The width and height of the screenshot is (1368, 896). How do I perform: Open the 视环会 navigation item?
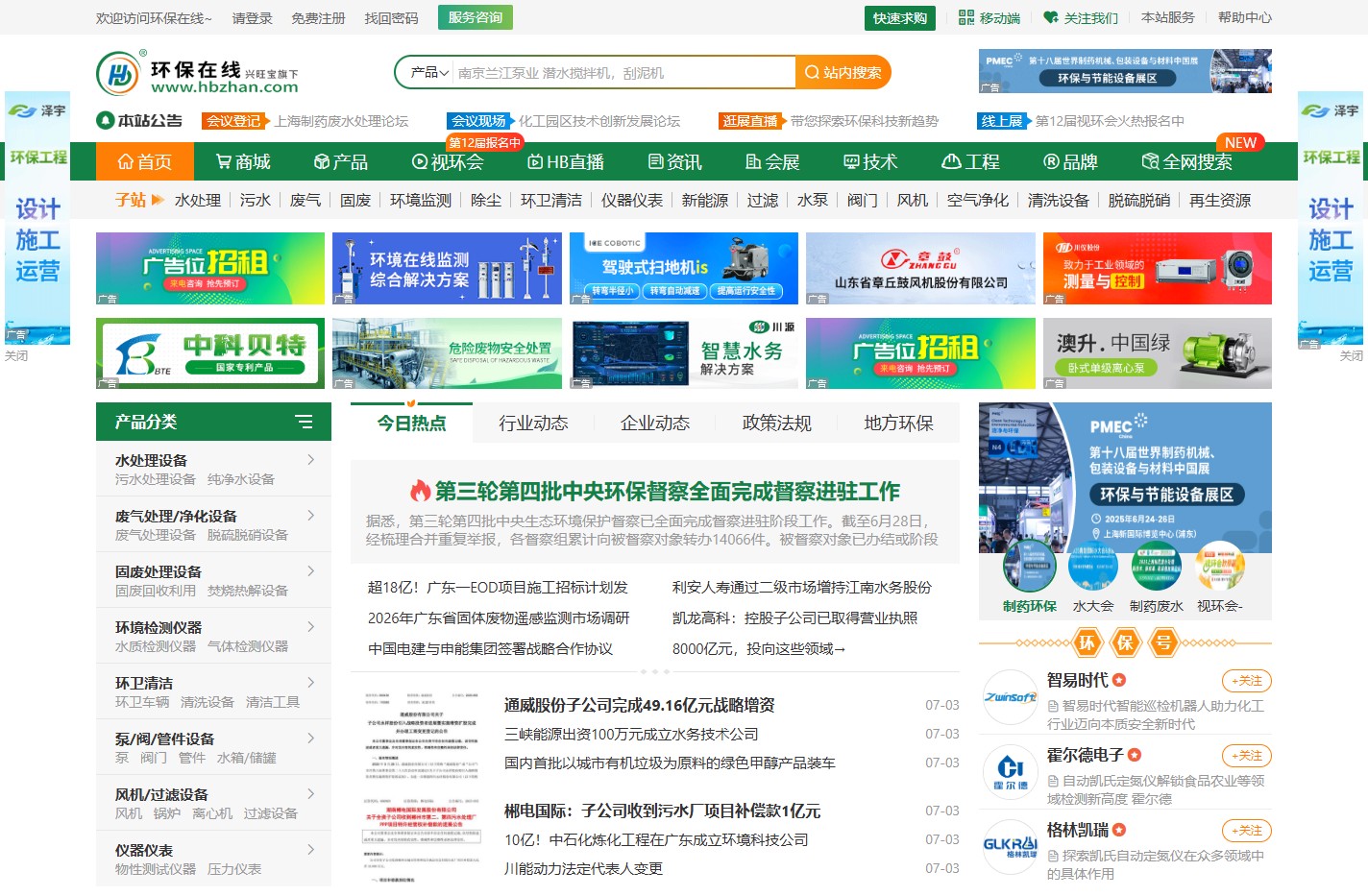coord(448,161)
